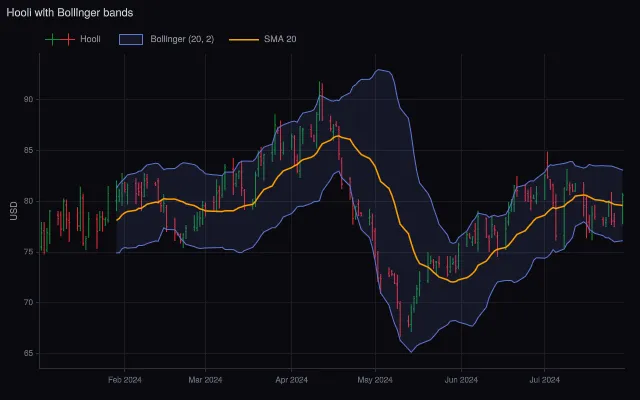Click the 90 y-axis tick label

pos(29,100)
